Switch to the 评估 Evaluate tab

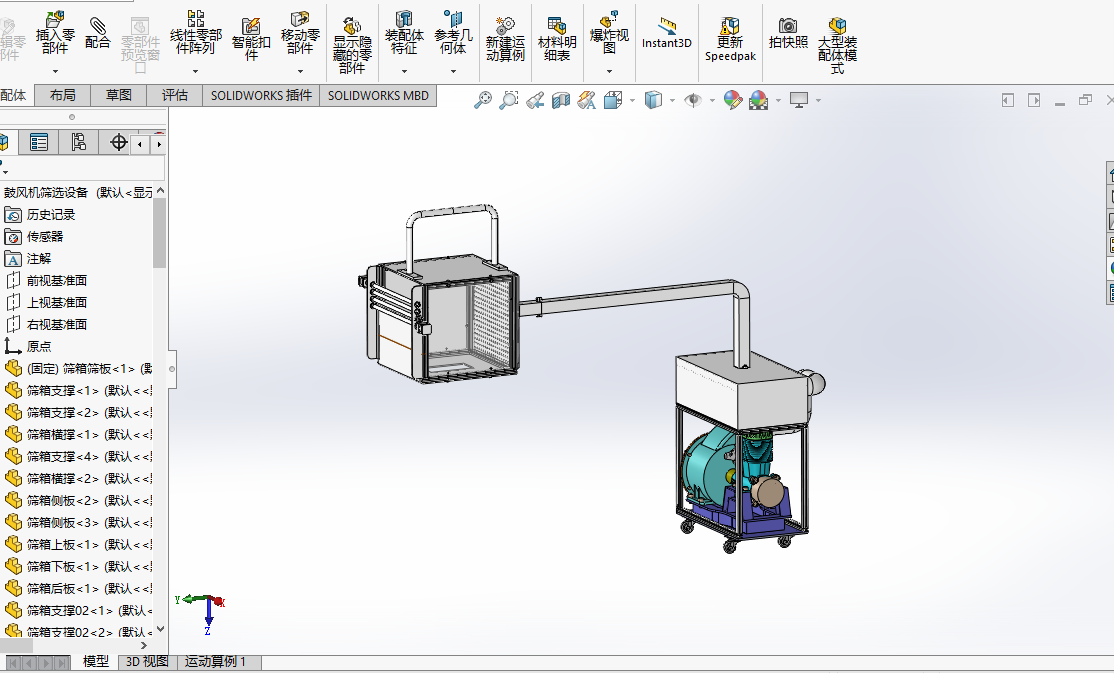175,95
